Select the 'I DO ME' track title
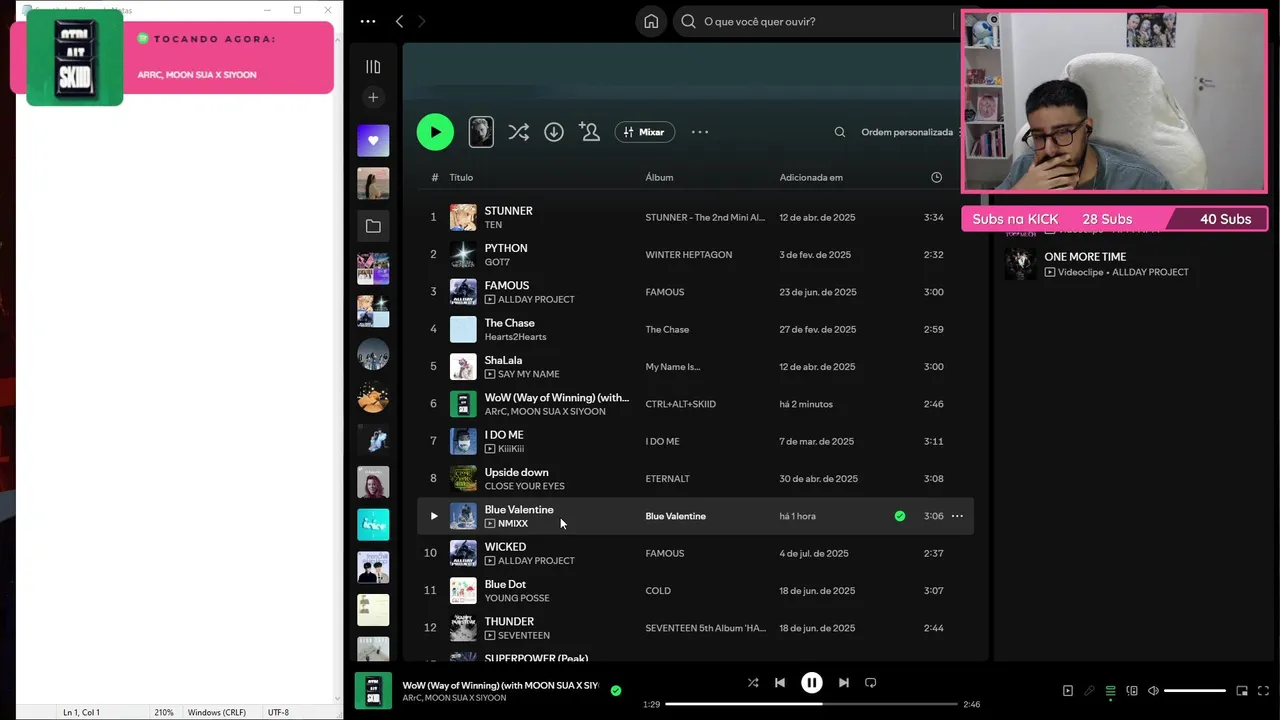The image size is (1280, 720). 504,435
